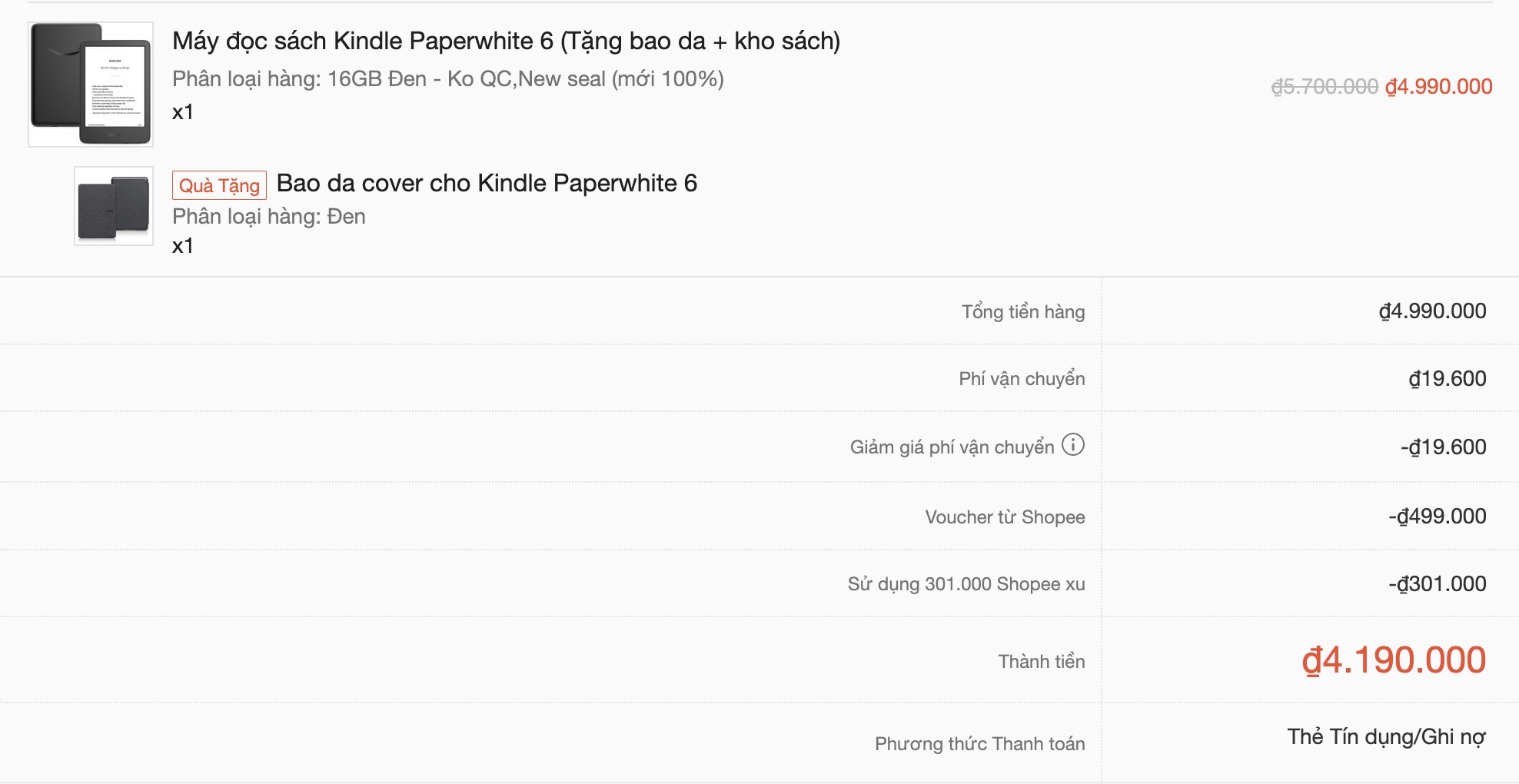Click the Thành tiền label
Viewport: 1519px width, 784px height.
coord(1041,662)
